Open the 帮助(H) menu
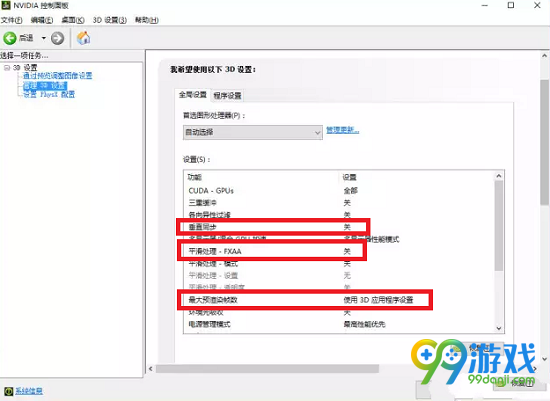Viewport: 550px width, 401px height. pyautogui.click(x=147, y=20)
